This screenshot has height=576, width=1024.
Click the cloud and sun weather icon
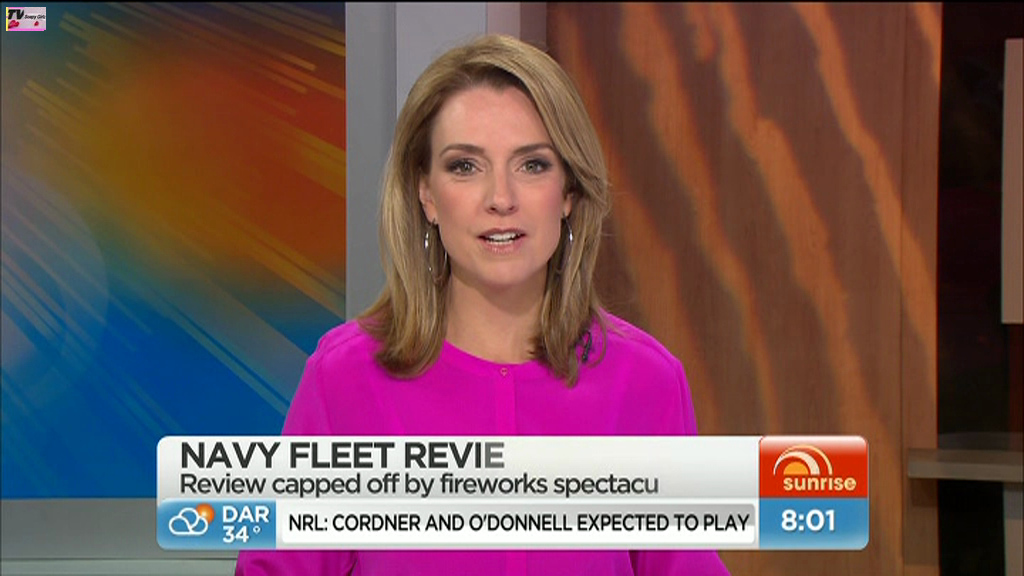[x=190, y=521]
